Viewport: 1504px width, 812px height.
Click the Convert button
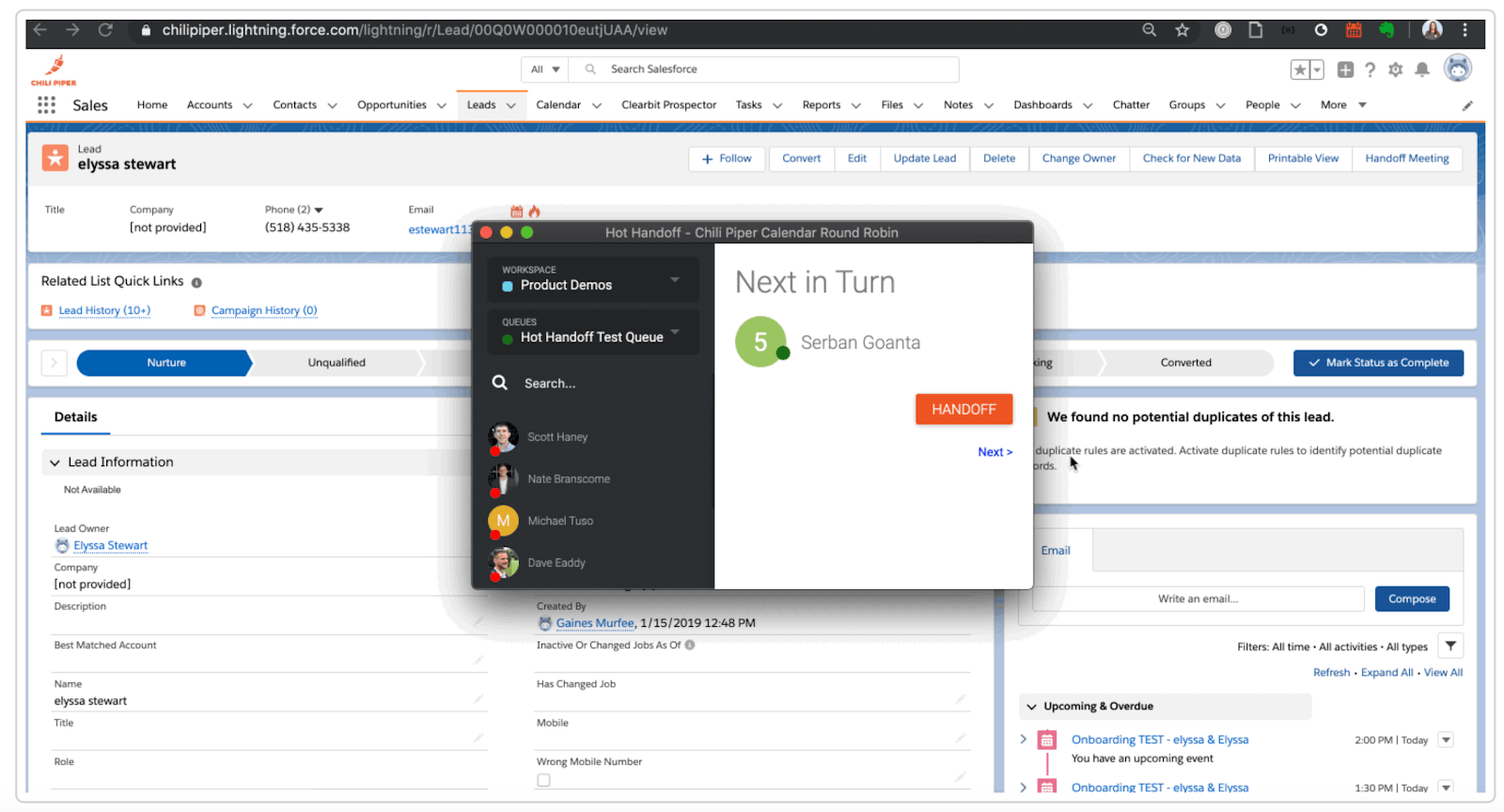tap(801, 159)
